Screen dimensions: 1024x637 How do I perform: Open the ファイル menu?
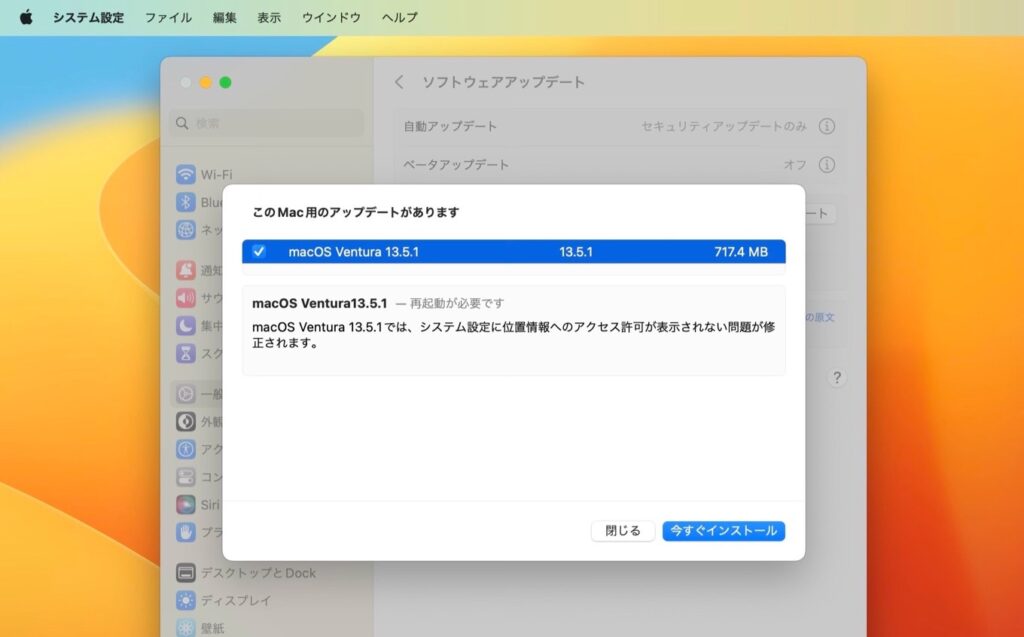[x=168, y=17]
